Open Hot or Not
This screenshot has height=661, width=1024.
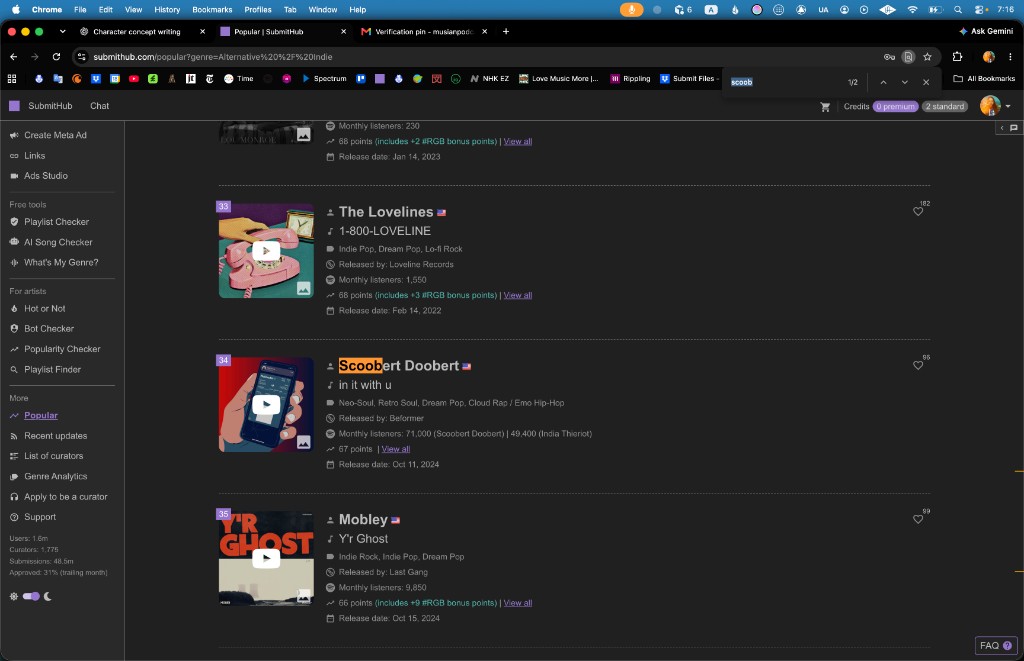coord(44,309)
